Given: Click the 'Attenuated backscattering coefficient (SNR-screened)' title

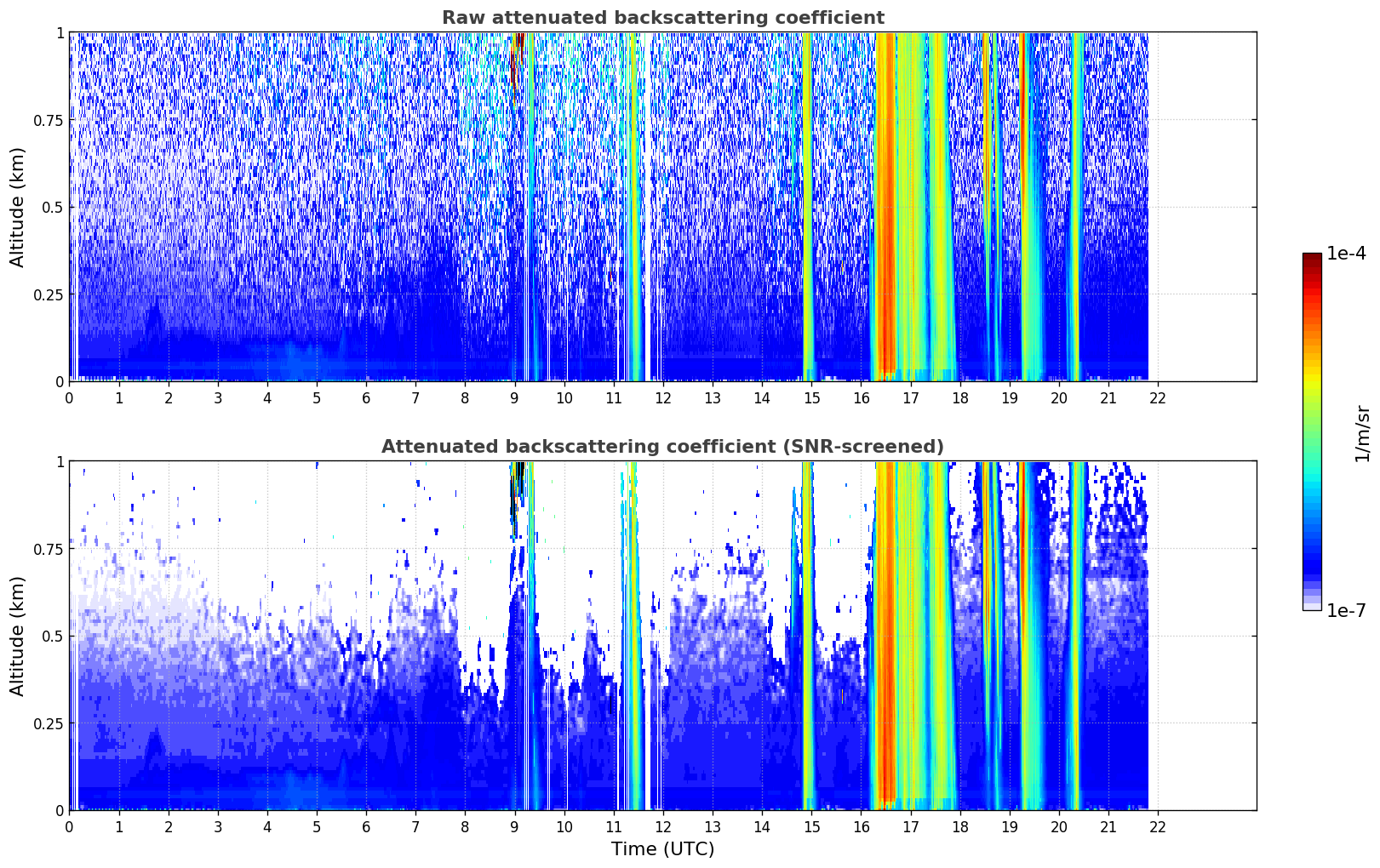Looking at the screenshot, I should pyautogui.click(x=662, y=447).
